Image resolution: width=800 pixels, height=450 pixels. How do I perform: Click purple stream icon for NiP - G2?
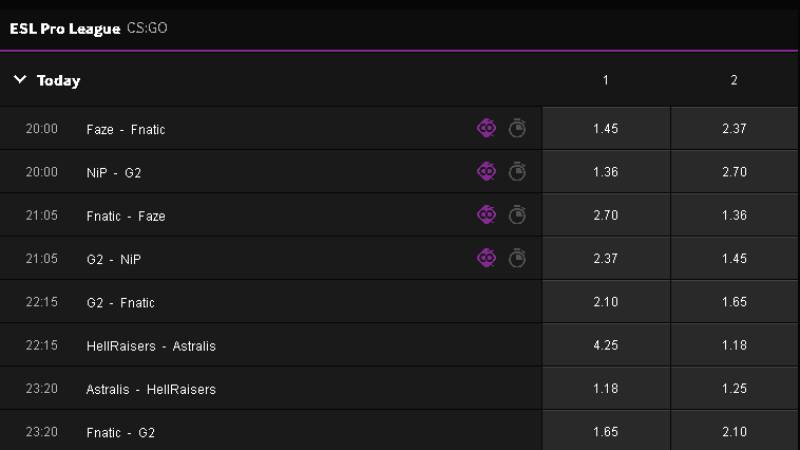point(486,172)
